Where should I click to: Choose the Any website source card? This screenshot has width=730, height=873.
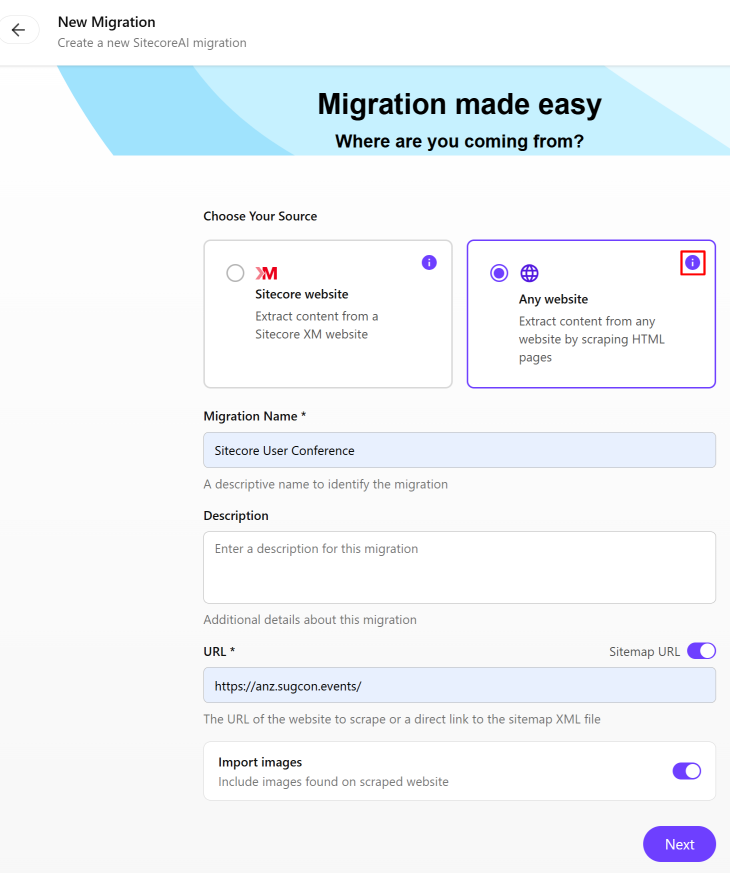[591, 314]
